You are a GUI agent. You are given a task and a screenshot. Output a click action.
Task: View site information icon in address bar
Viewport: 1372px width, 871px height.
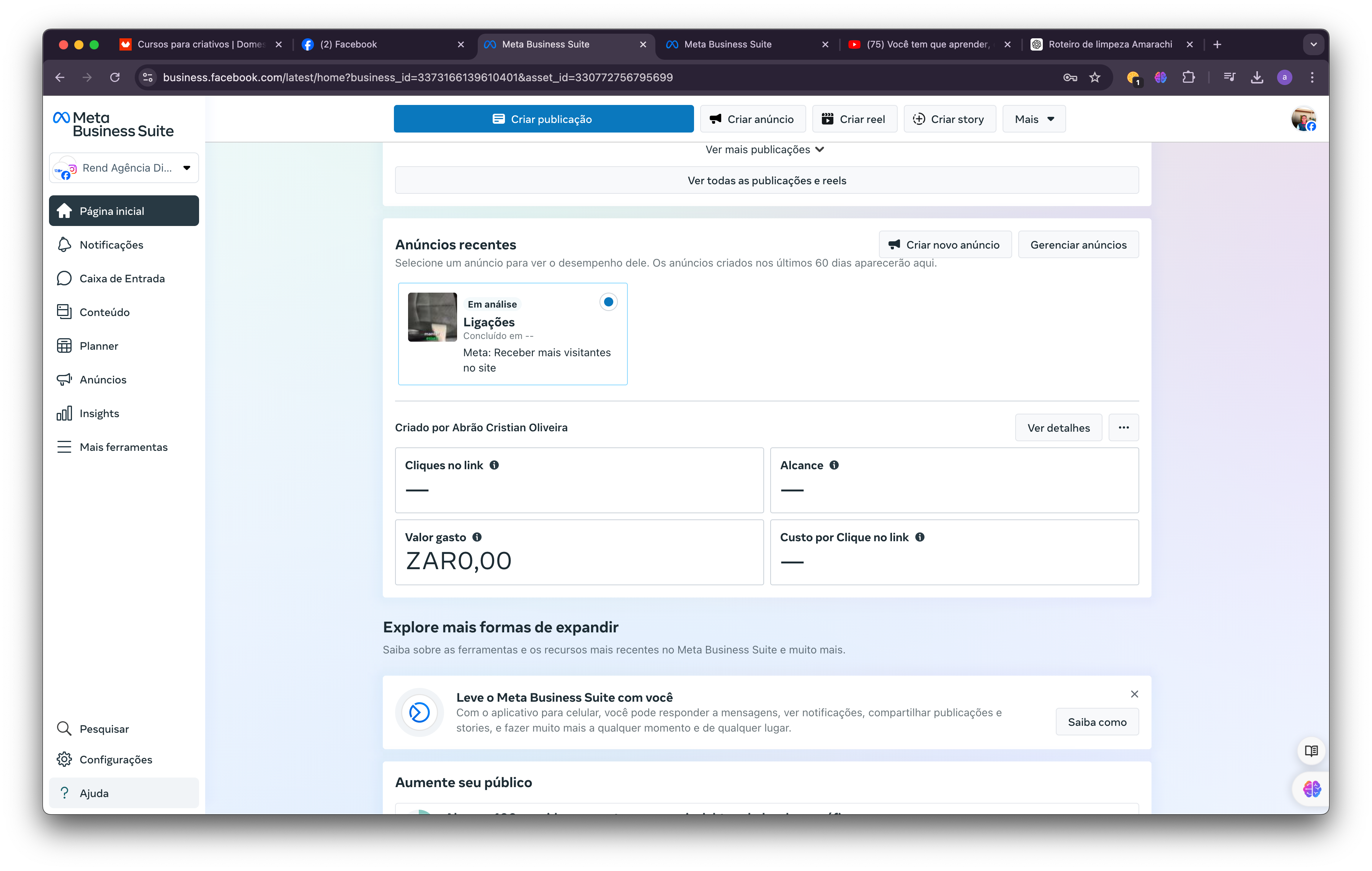pyautogui.click(x=147, y=77)
